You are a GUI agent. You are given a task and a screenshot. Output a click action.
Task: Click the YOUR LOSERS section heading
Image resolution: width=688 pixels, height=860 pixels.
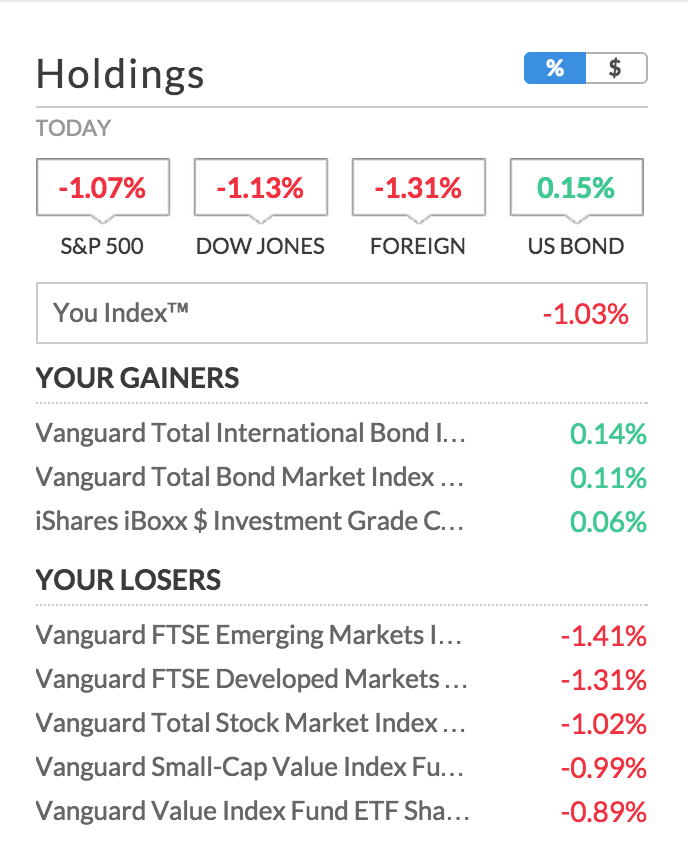(128, 580)
